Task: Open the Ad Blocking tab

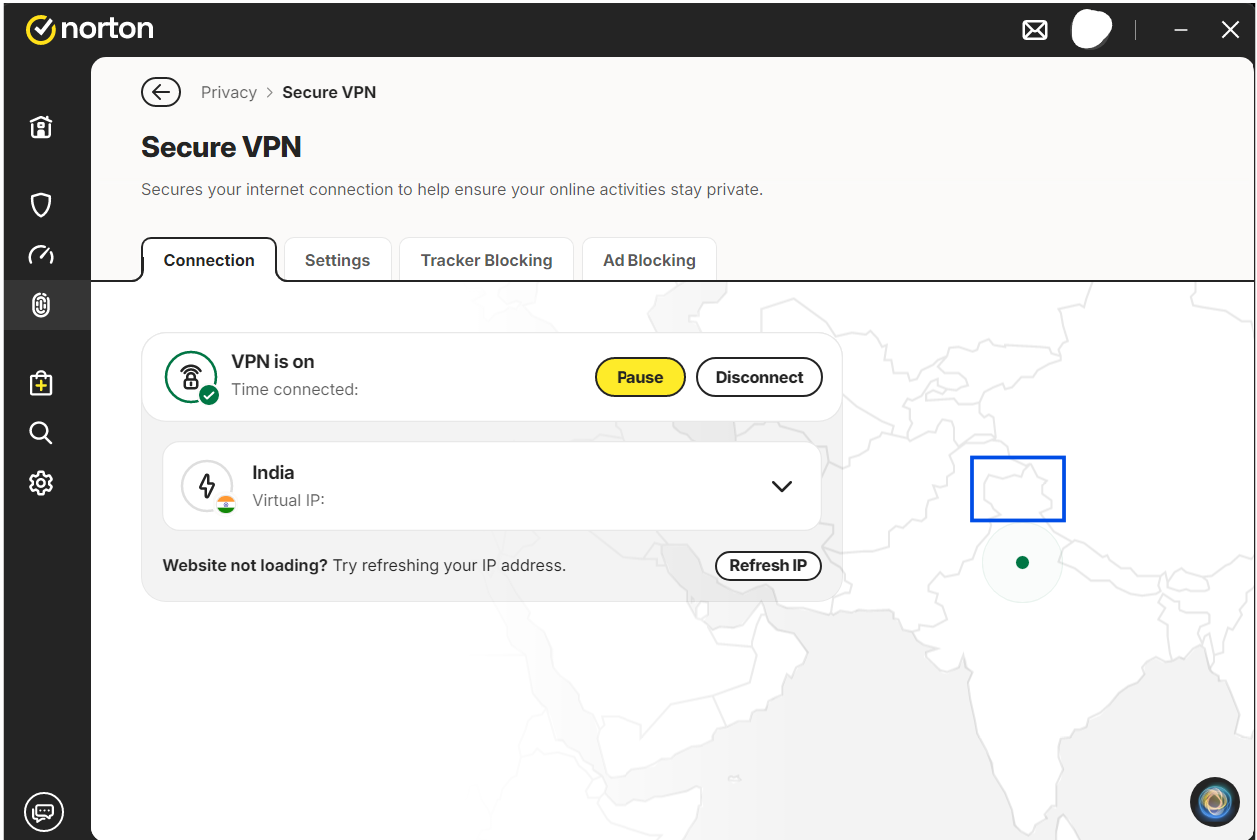Action: [x=649, y=260]
